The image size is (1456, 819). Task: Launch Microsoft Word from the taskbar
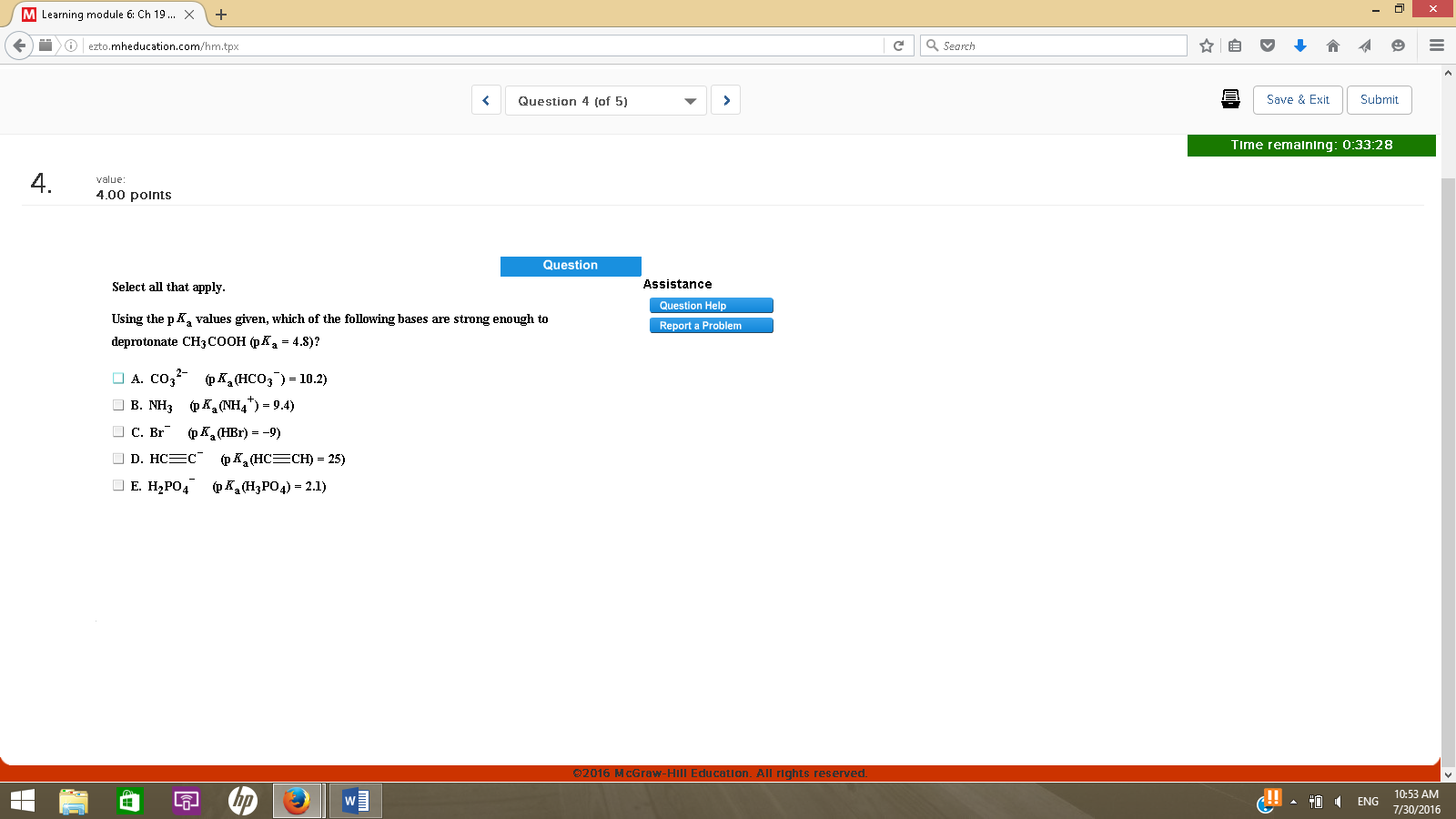[x=354, y=801]
